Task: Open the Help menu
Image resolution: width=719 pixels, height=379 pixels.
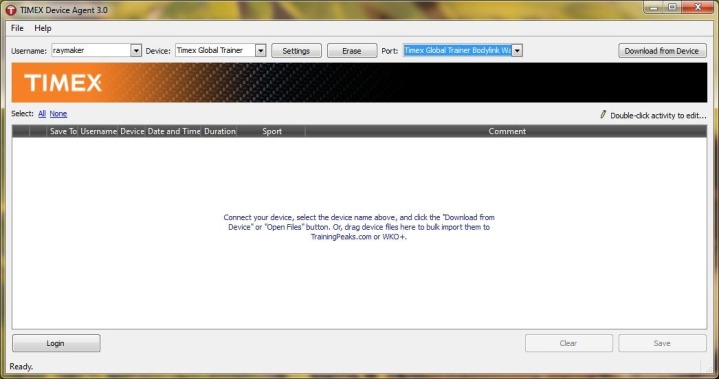Action: [x=43, y=28]
